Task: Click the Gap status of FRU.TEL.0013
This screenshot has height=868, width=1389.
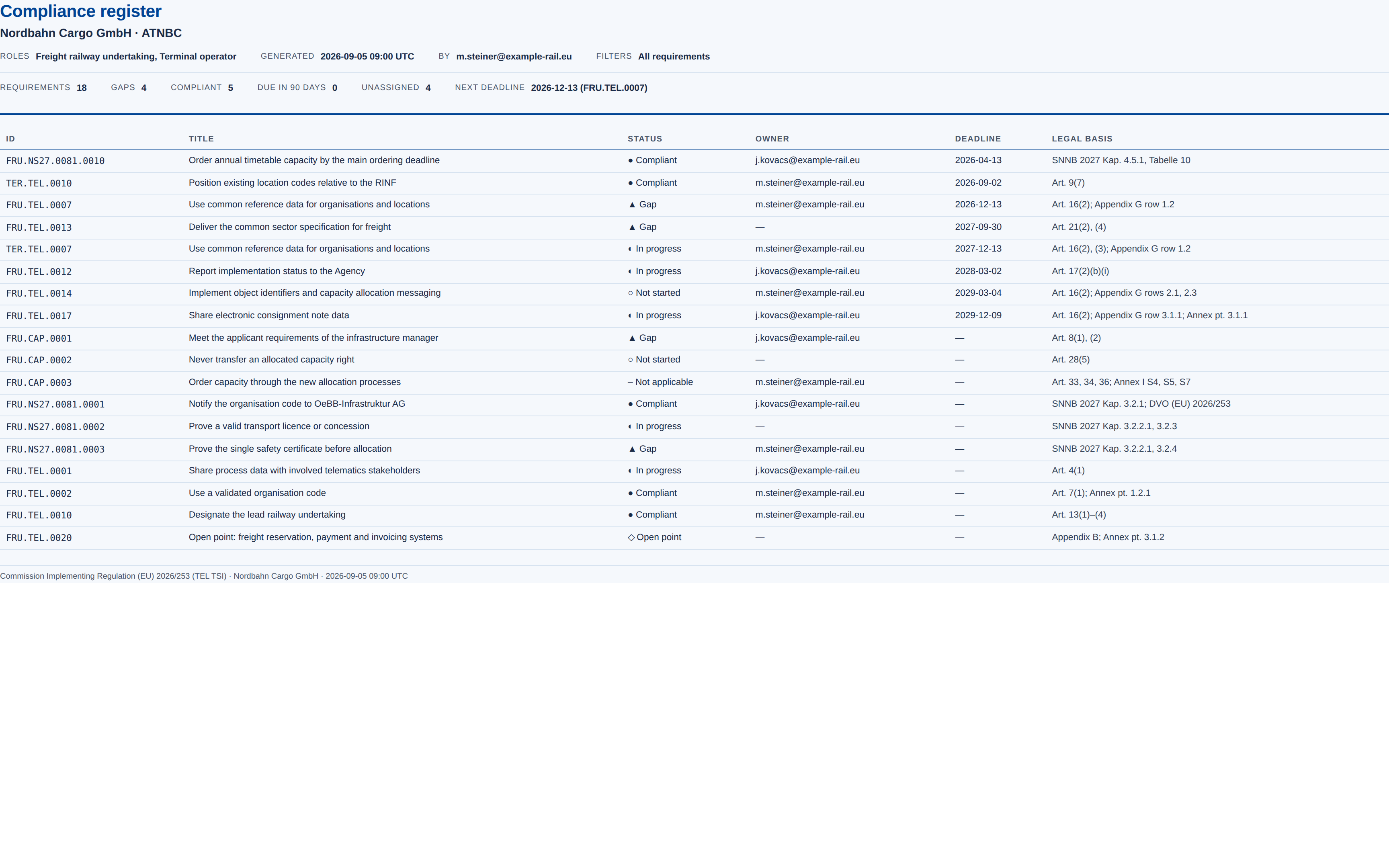Action: (642, 227)
